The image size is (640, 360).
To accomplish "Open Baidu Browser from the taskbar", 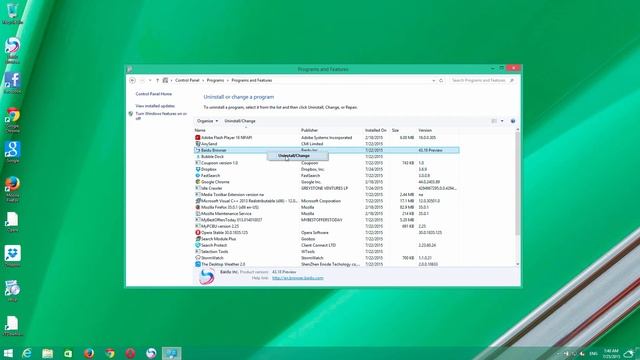I will tap(151, 353).
